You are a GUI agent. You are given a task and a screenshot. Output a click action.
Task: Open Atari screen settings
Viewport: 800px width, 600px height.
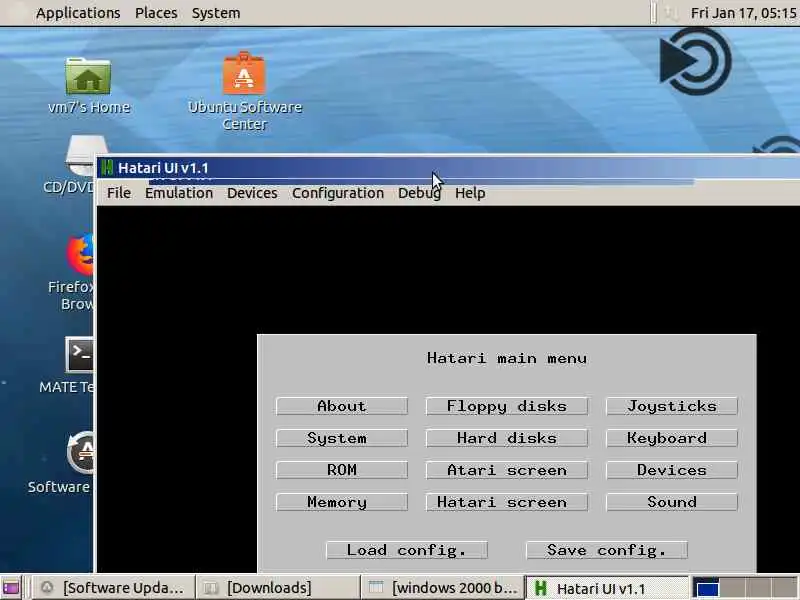(x=507, y=470)
